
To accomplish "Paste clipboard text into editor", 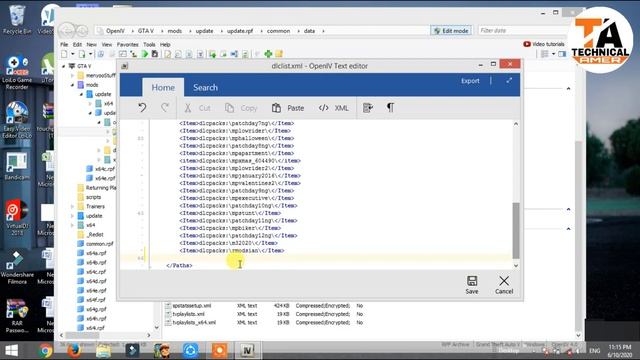I will tap(288, 108).
